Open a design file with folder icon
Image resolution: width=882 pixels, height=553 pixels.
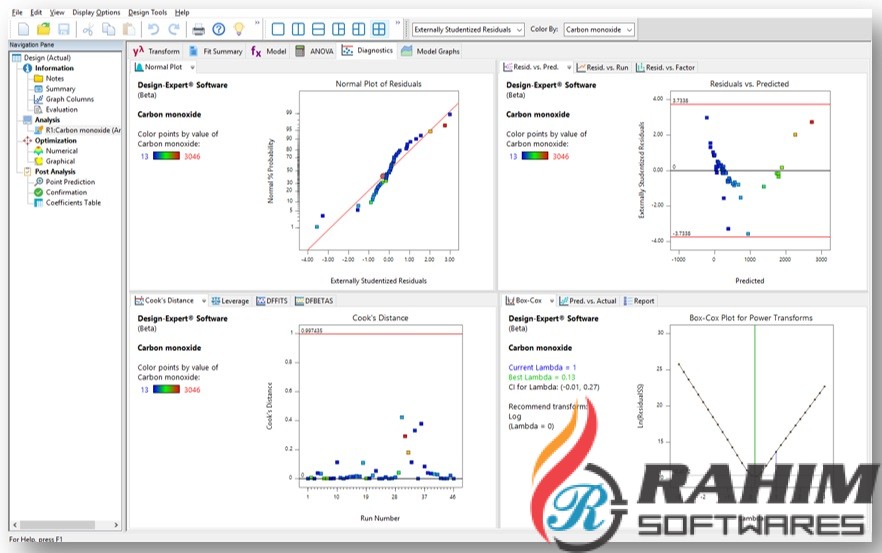coord(43,29)
